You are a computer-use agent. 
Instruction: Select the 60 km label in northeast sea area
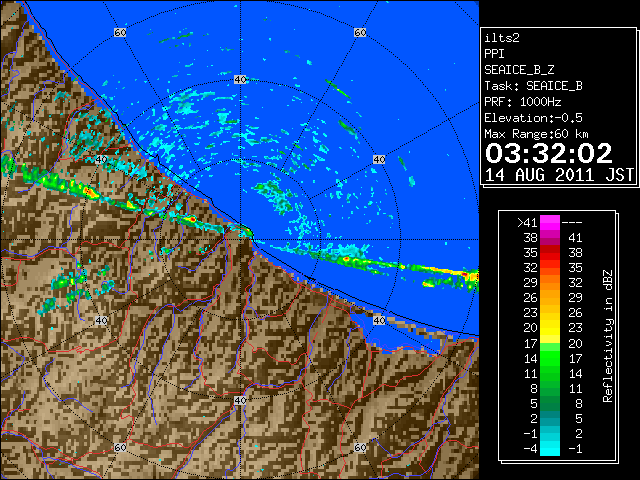click(360, 32)
